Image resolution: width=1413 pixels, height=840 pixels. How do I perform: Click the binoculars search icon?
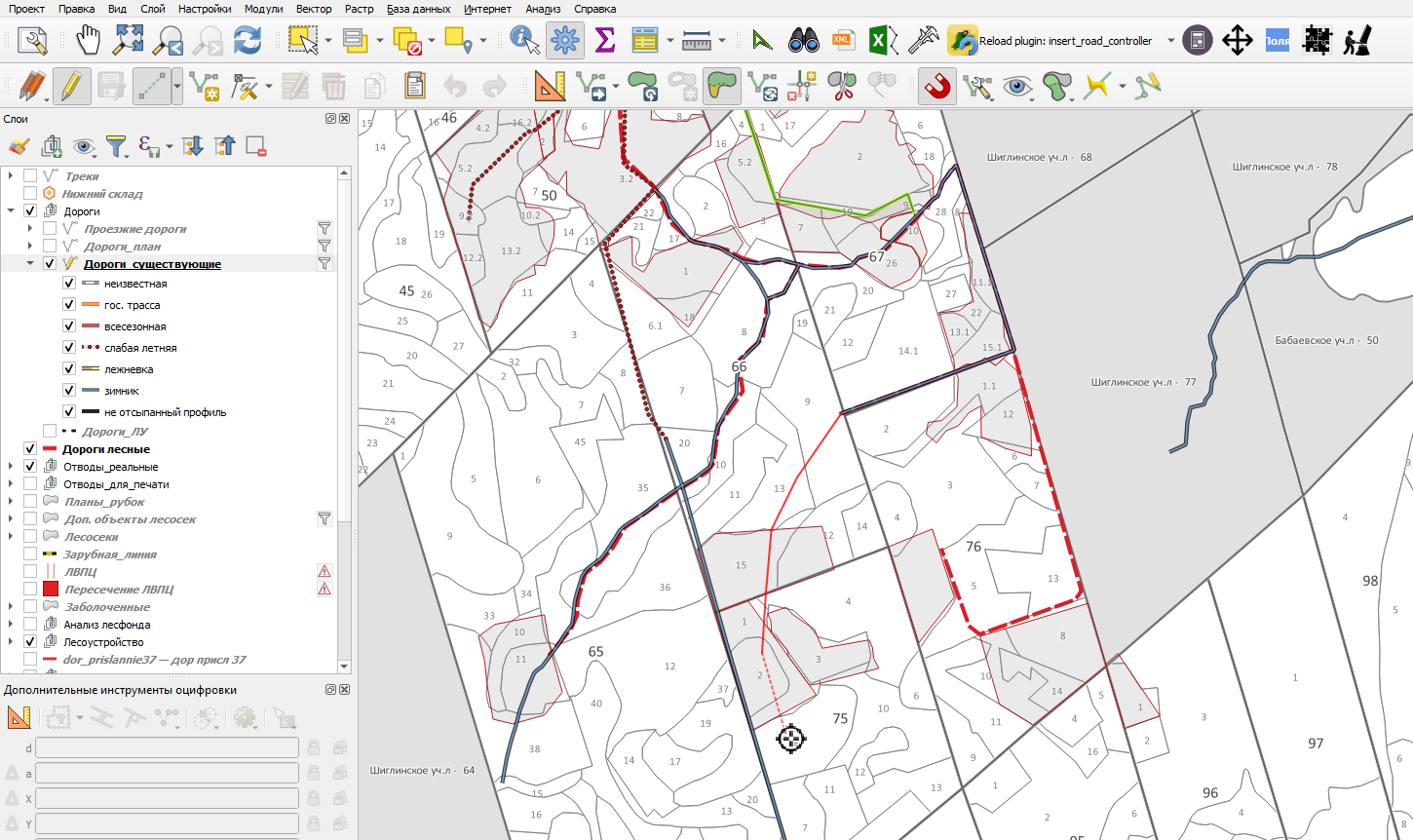click(x=803, y=40)
